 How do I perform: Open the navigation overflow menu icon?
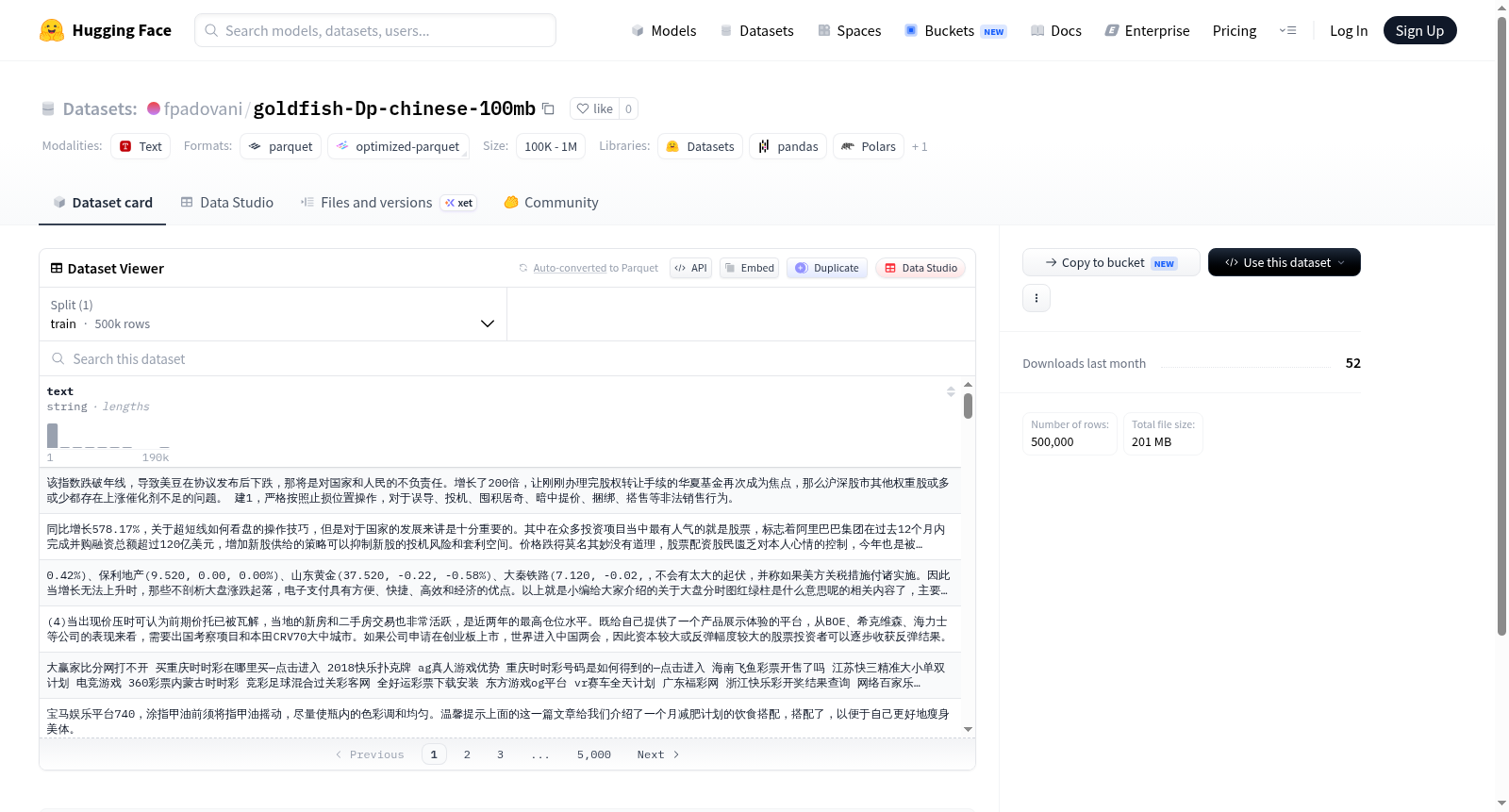click(x=1287, y=30)
